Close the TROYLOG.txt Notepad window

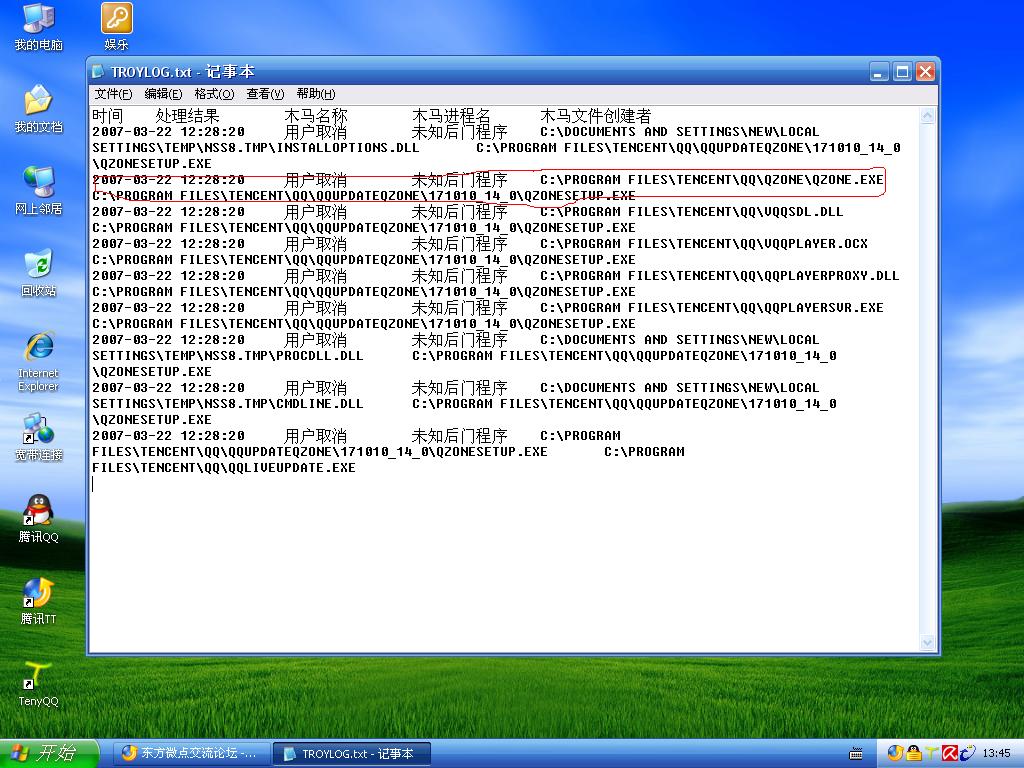pos(925,72)
